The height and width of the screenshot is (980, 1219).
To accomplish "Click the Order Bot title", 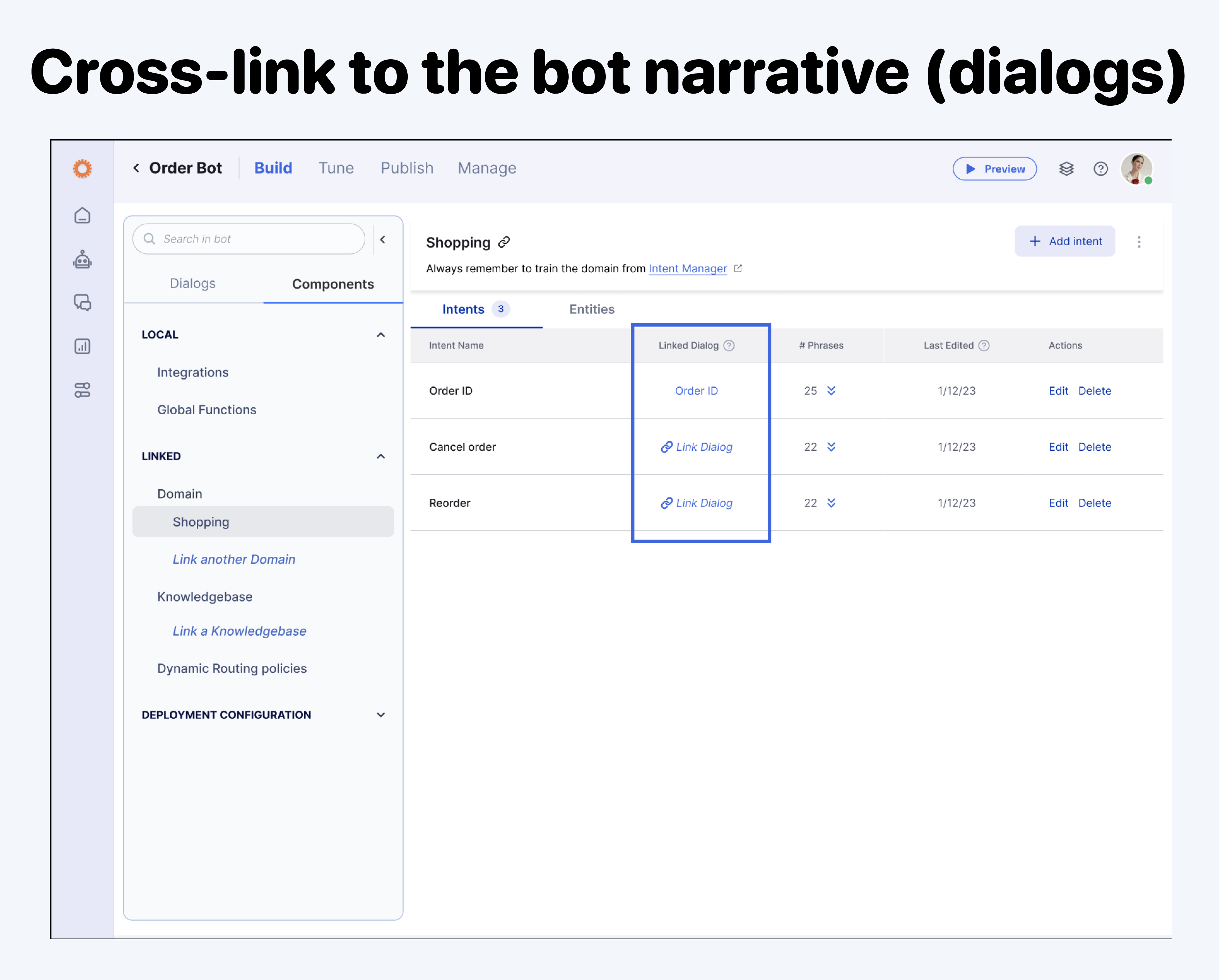I will point(186,168).
